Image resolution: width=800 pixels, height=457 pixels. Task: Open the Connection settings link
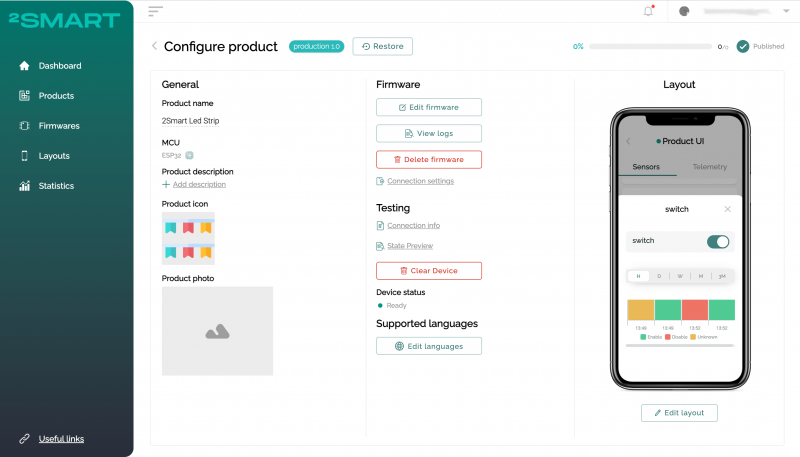420,181
